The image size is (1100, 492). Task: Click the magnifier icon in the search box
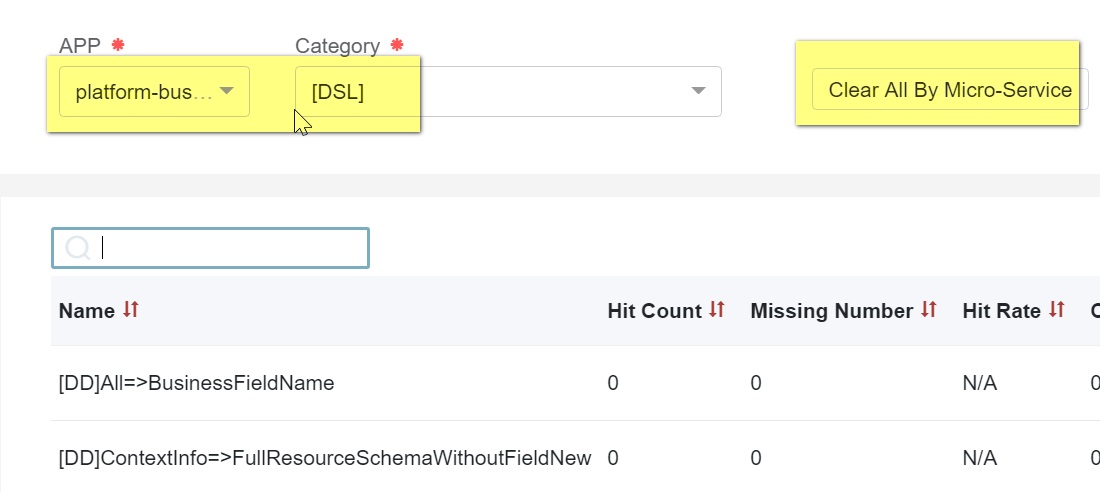click(x=77, y=248)
